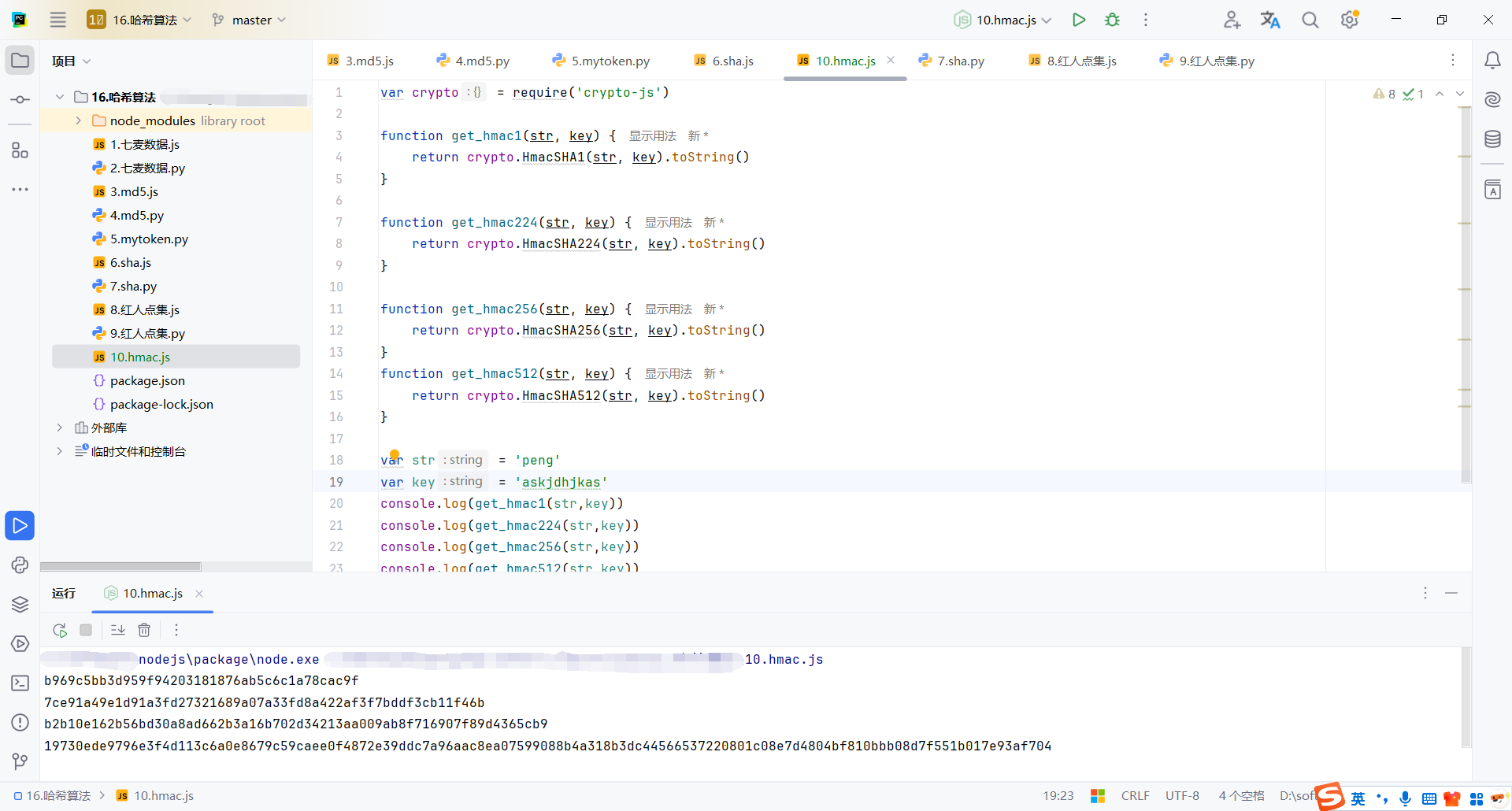Select 1.七麦数据.js in project tree

(145, 144)
